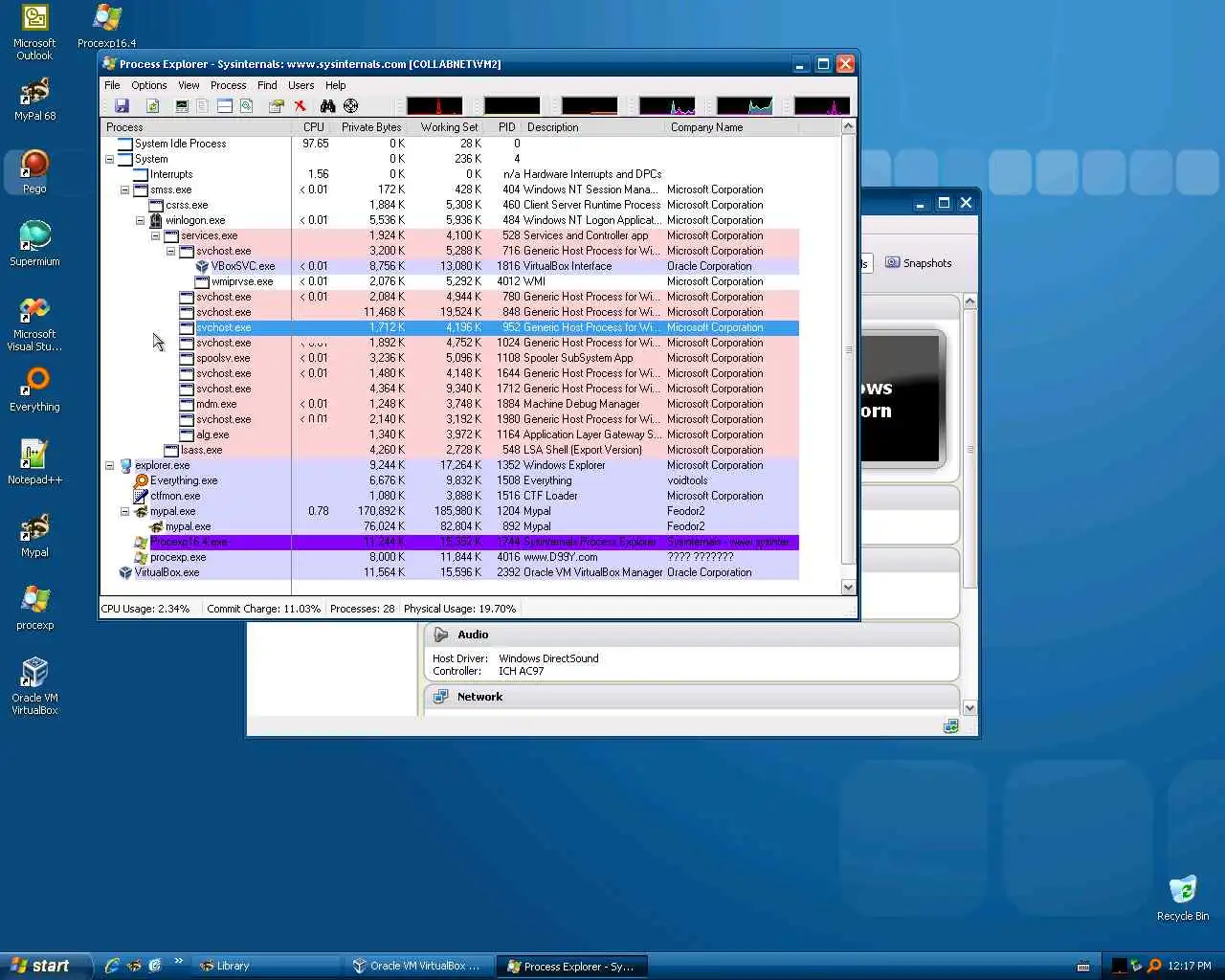Toggle the Show Process Tree toolbar icon
This screenshot has width=1225, height=980.
[x=203, y=106]
